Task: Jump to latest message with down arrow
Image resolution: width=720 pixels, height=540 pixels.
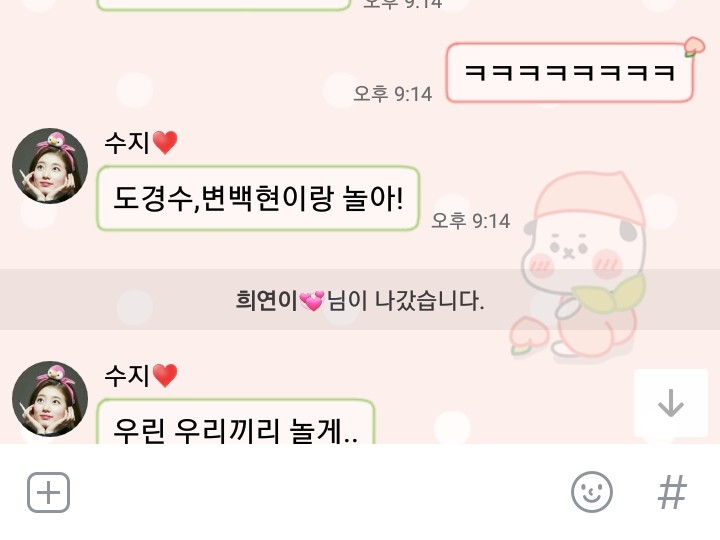Action: (670, 403)
